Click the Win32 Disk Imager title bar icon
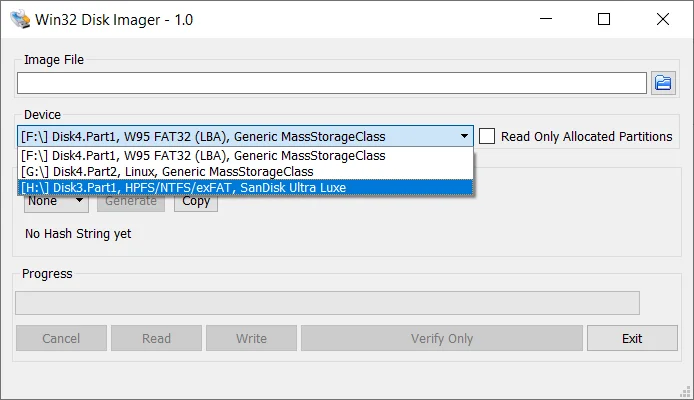Screen dimensions: 694x400 pyautogui.click(x=20, y=19)
